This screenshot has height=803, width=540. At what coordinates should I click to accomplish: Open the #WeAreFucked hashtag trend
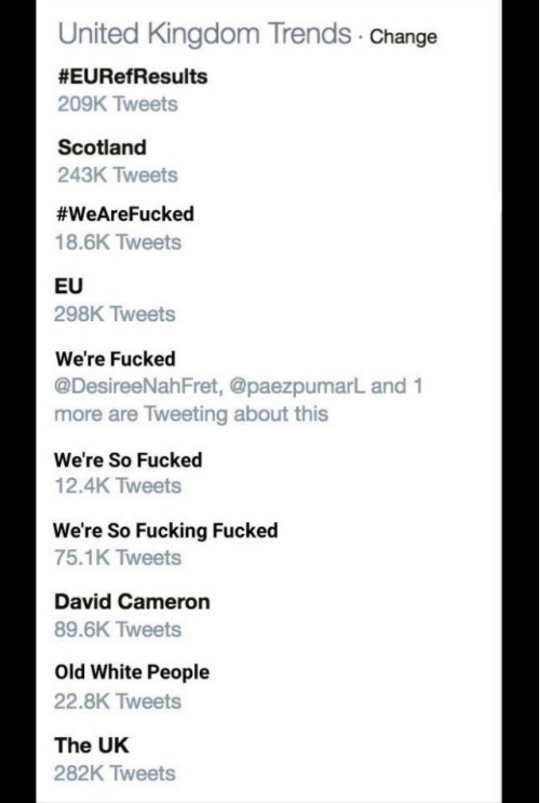pyautogui.click(x=125, y=214)
